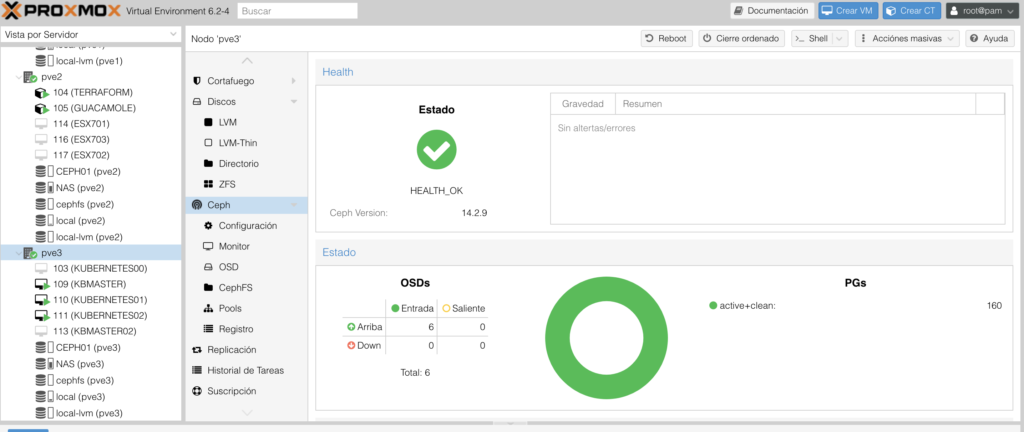1024x432 pixels.
Task: Open the Directorio menu item
Action: pyautogui.click(x=246, y=164)
